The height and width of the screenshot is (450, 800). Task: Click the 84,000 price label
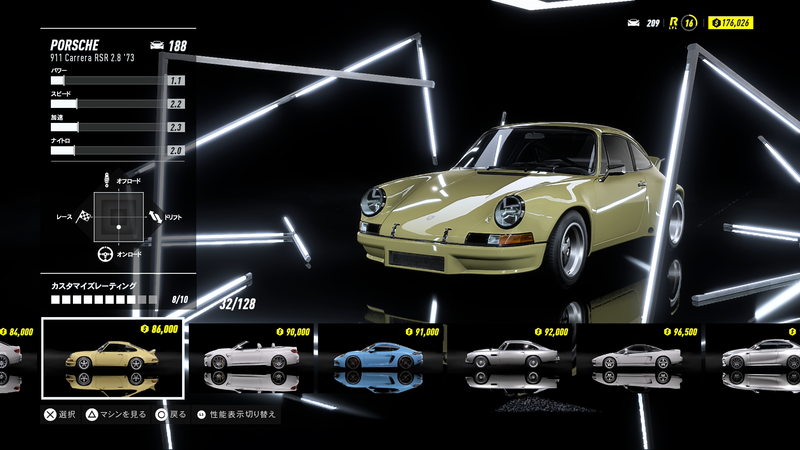point(17,332)
